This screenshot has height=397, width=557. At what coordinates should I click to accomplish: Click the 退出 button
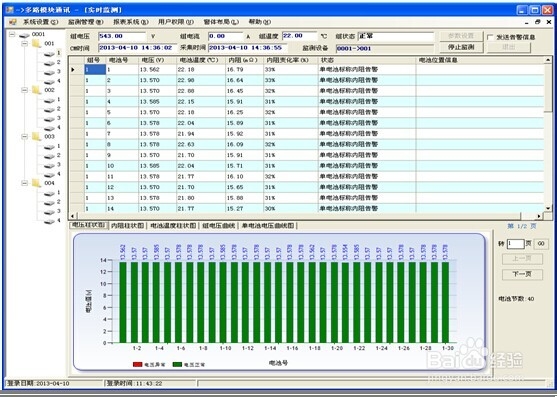(x=509, y=47)
